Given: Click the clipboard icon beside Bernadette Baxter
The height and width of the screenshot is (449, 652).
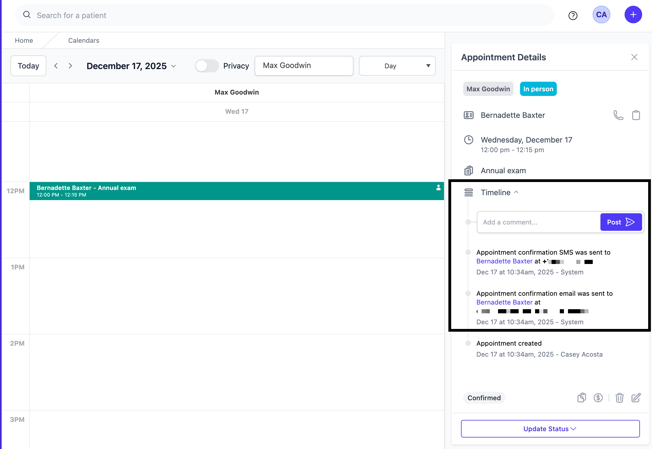Looking at the screenshot, I should [636, 116].
